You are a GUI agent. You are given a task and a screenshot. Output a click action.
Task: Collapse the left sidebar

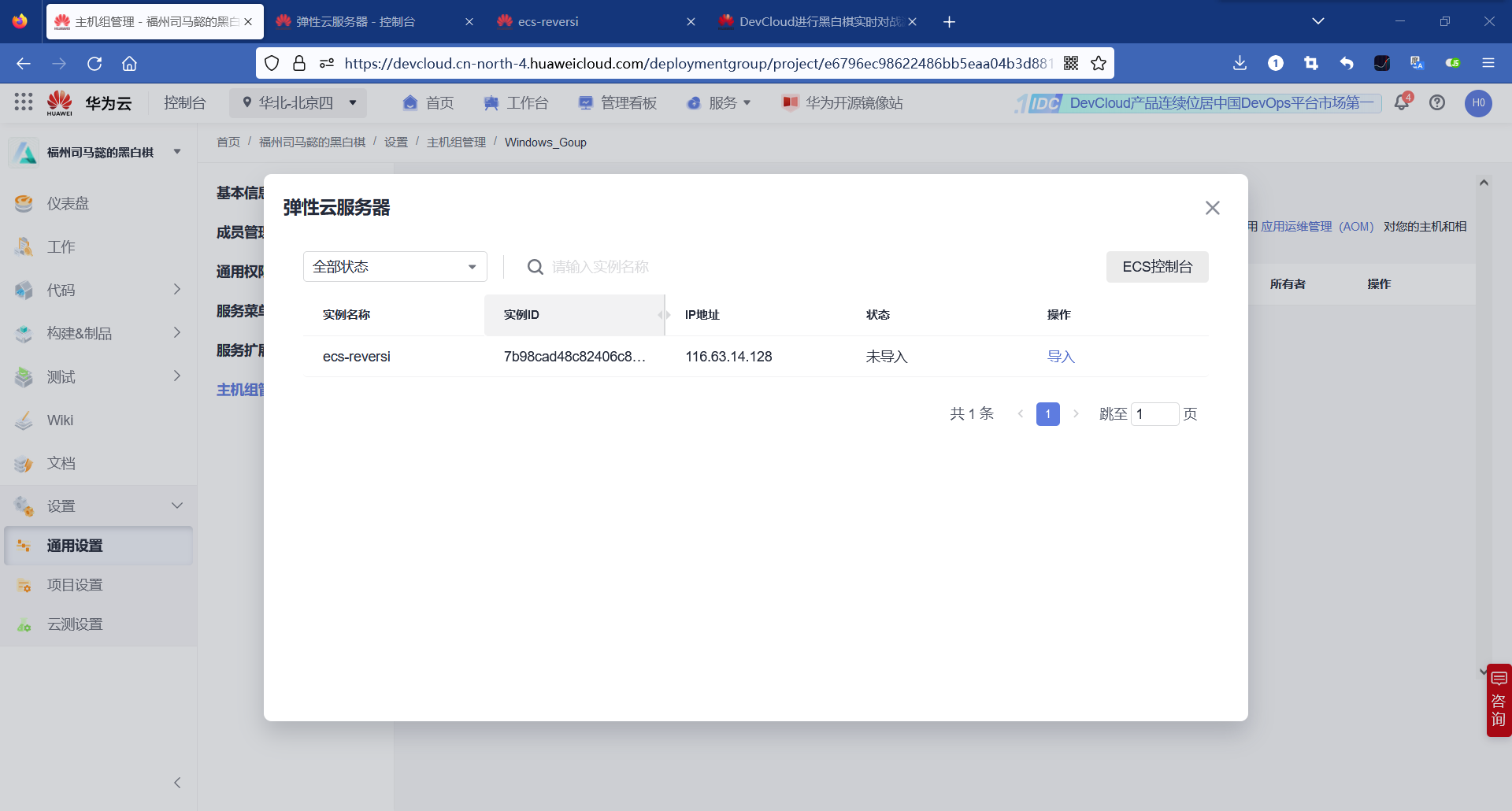pyautogui.click(x=177, y=783)
